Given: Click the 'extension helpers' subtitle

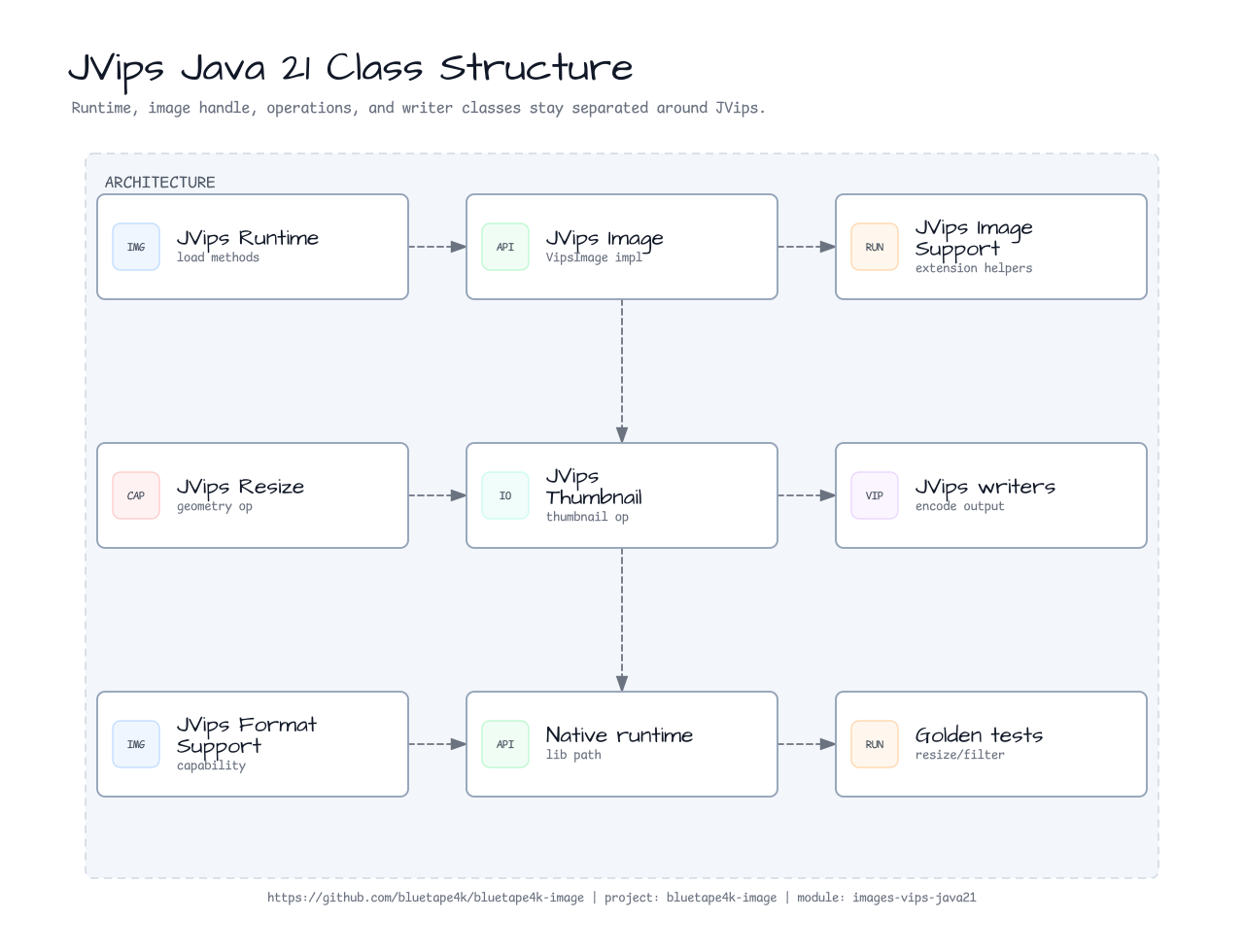Looking at the screenshot, I should tap(974, 268).
